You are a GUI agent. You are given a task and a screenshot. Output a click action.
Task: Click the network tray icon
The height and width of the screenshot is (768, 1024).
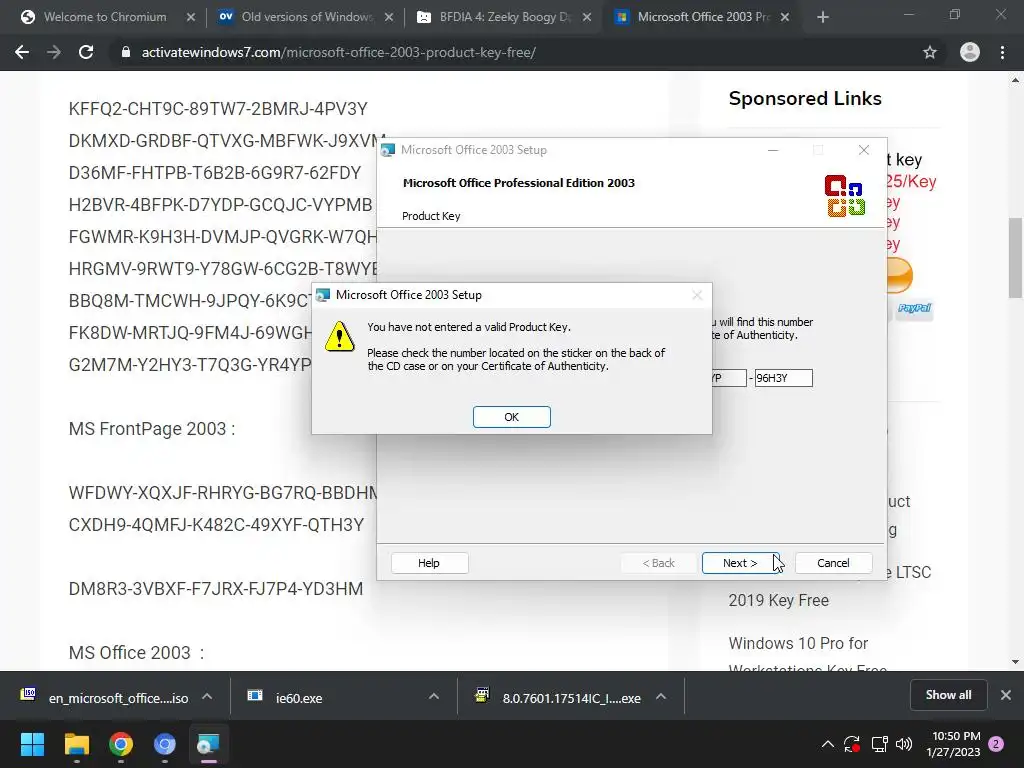point(879,744)
